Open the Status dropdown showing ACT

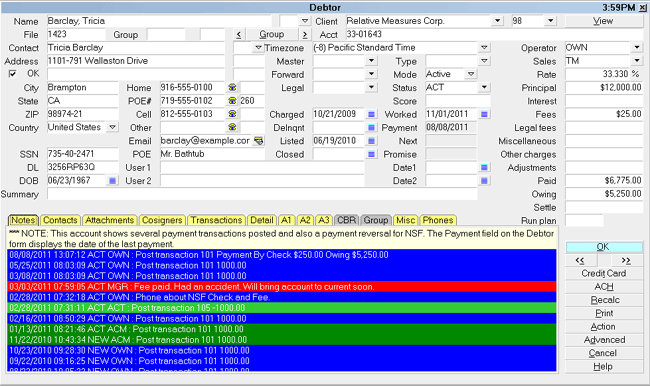pyautogui.click(x=484, y=87)
